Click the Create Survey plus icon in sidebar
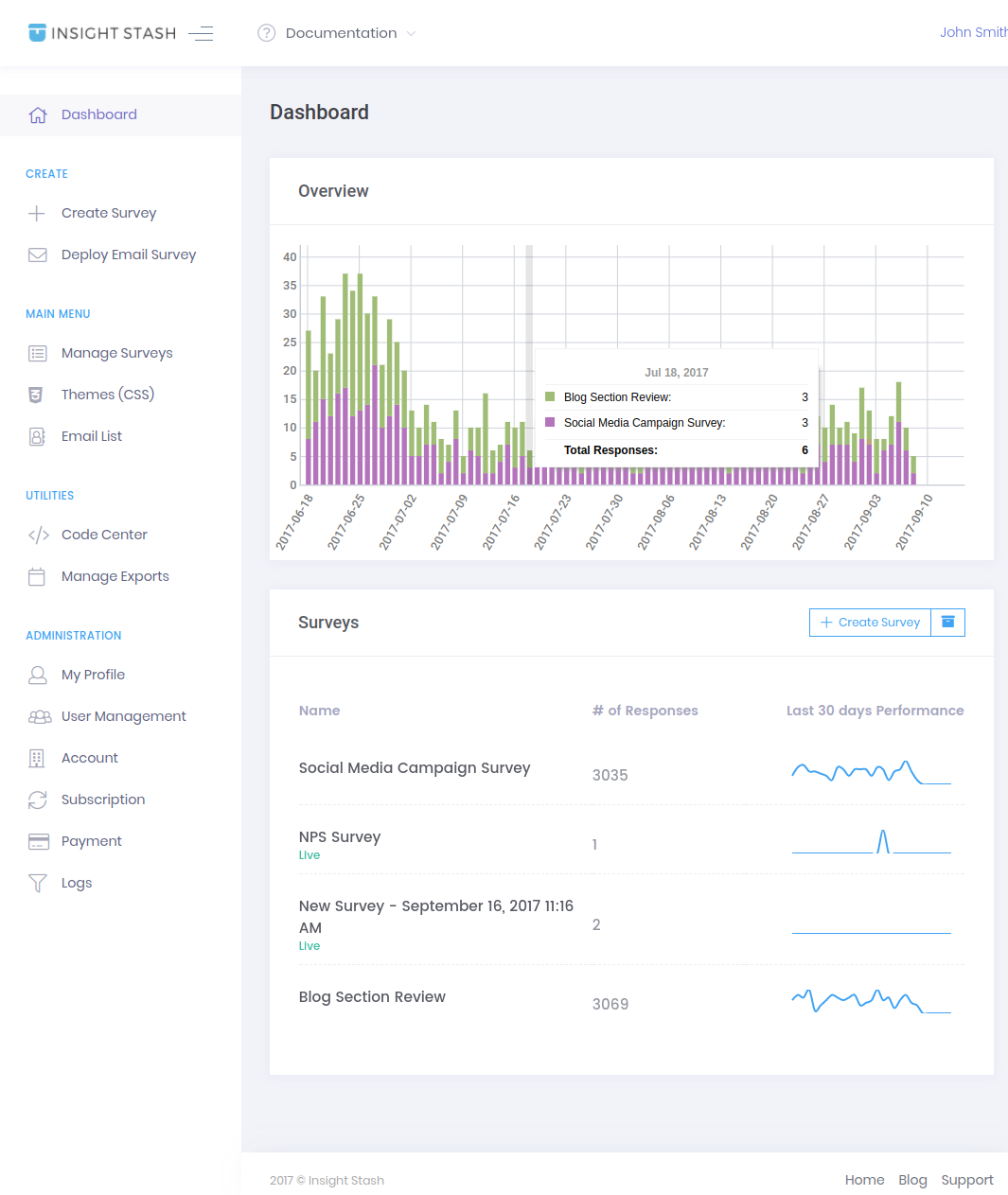 tap(37, 213)
